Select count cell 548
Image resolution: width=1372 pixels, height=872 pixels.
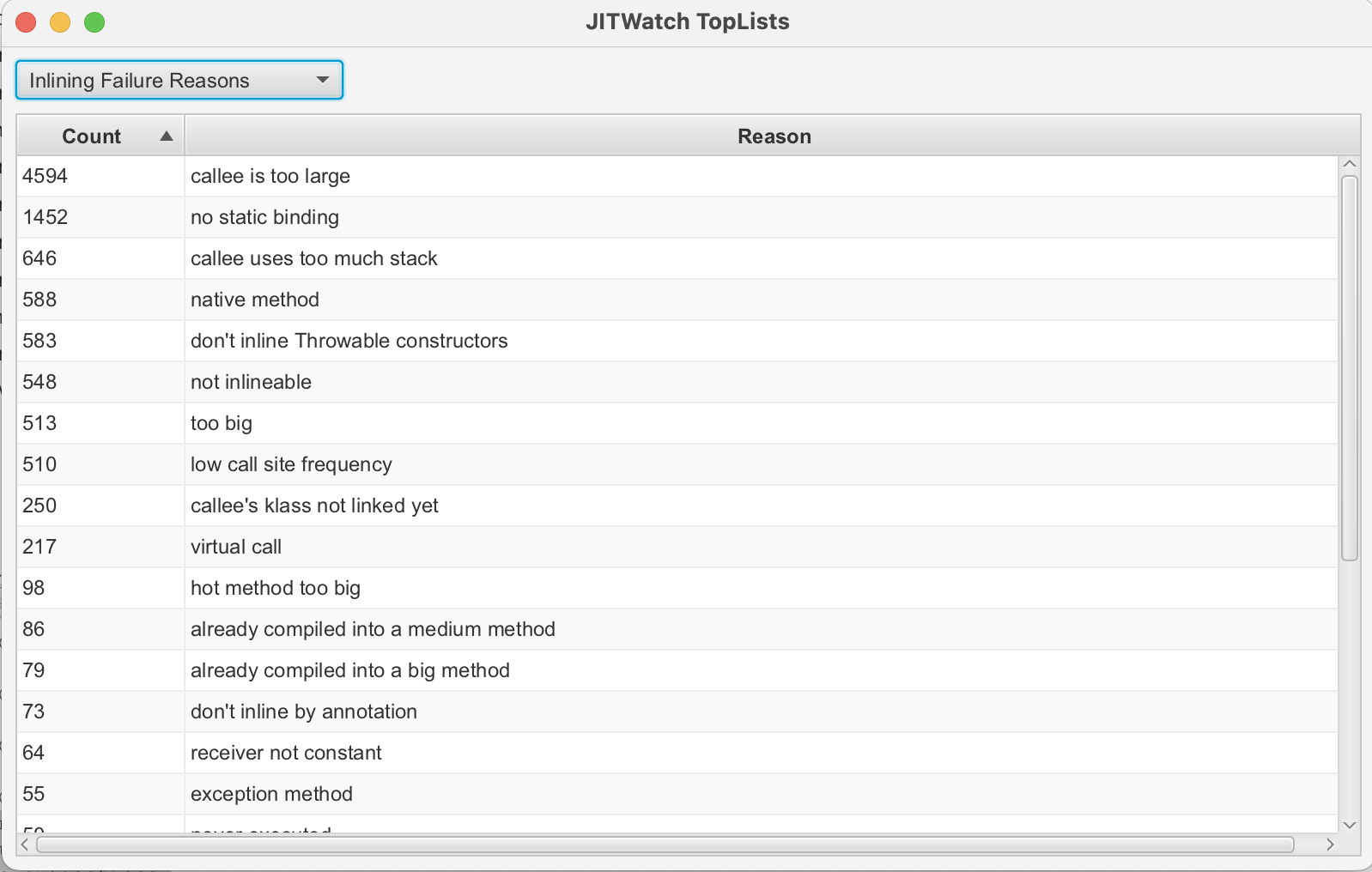tap(100, 382)
